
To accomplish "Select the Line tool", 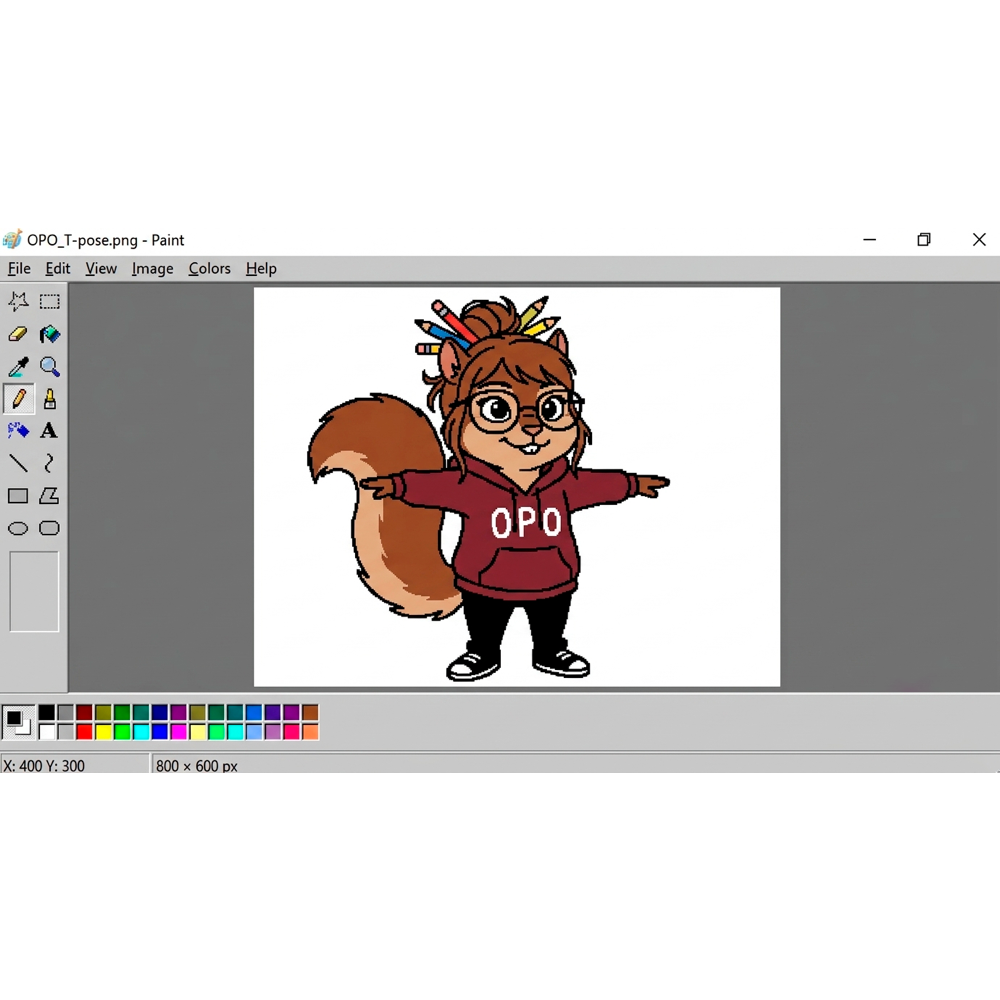I will (18, 463).
